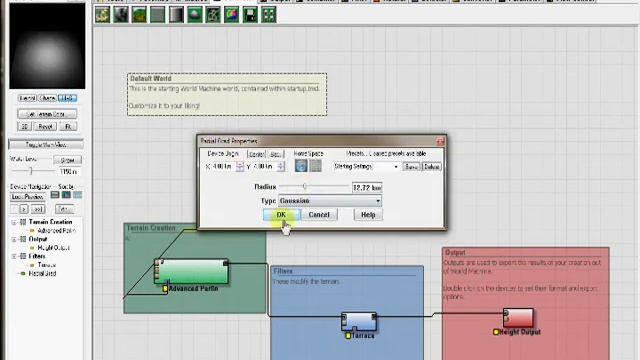The image size is (640, 360).
Task: Select the flat grey constant generator icon
Action: coord(158,15)
